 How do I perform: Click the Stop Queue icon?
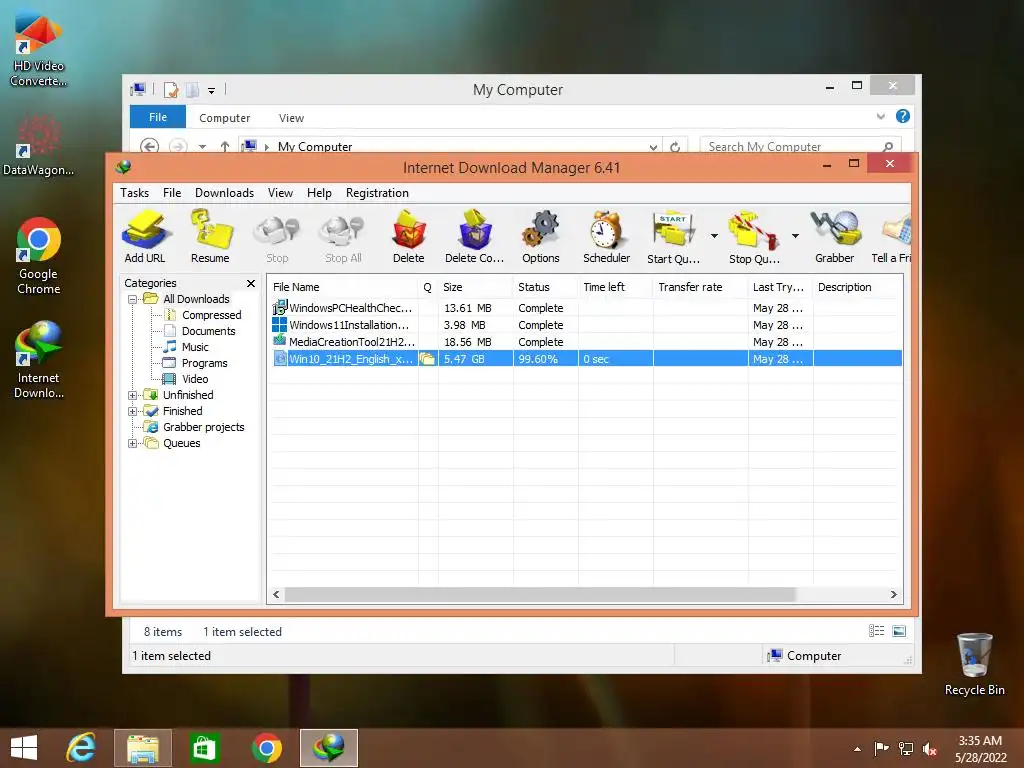tap(754, 236)
